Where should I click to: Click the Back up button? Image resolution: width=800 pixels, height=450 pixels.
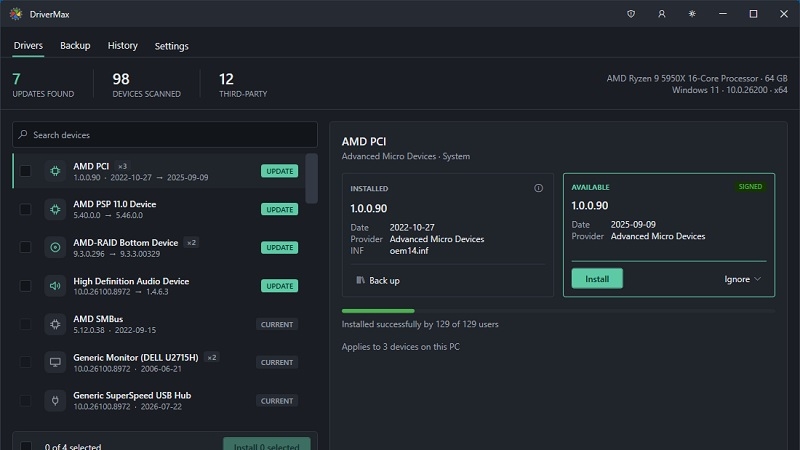(x=378, y=280)
